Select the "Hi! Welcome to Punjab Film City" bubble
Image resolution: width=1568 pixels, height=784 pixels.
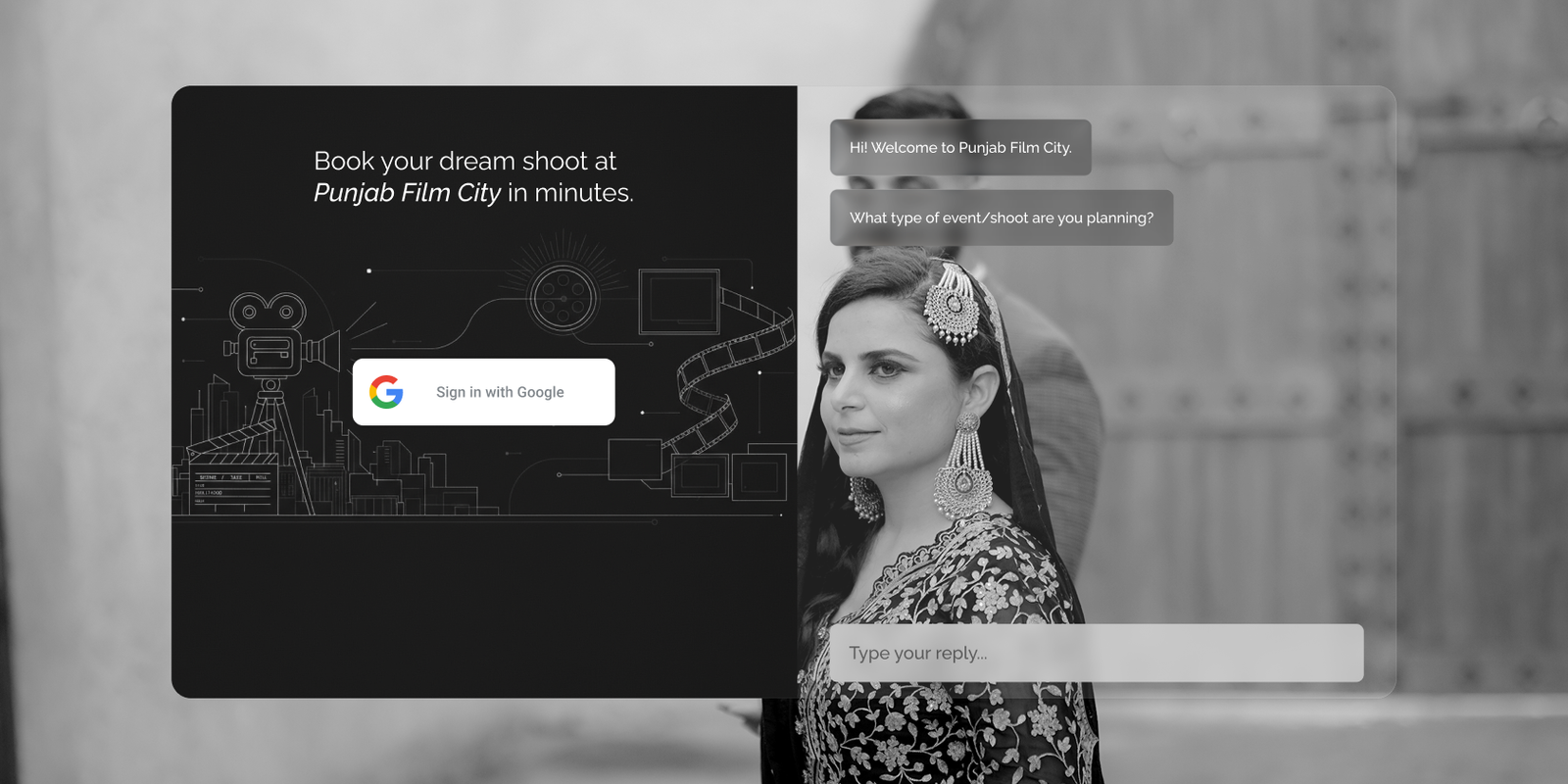(x=959, y=148)
